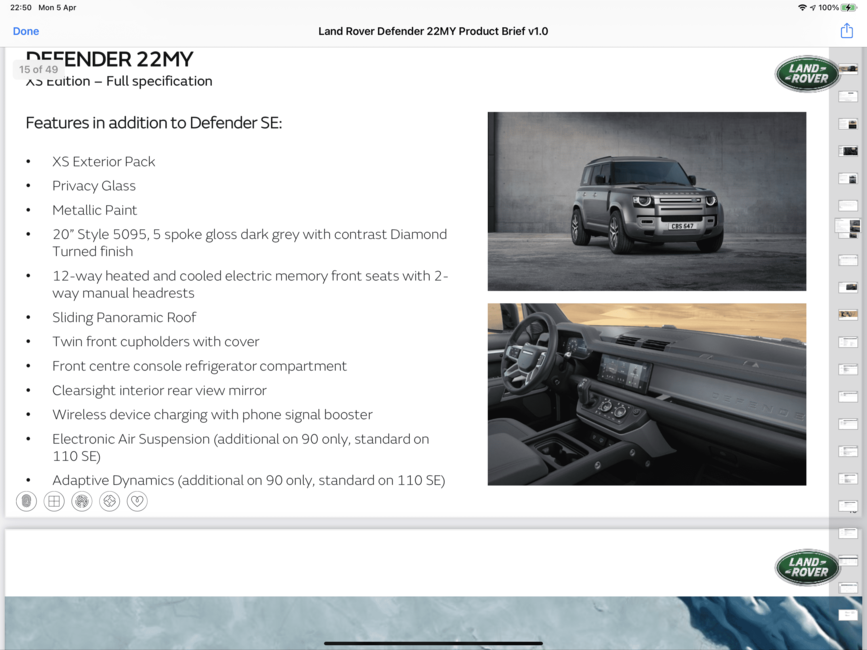Open the topmost page thumbnail in the strip
The height and width of the screenshot is (650, 867).
(848, 69)
